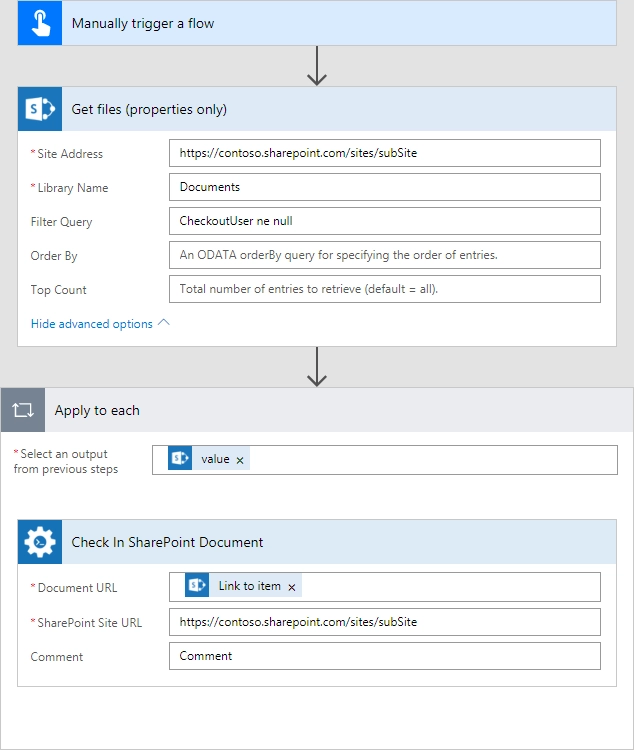Screen dimensions: 634x750
Task: Remove the value token with its x
Action: click(x=240, y=460)
